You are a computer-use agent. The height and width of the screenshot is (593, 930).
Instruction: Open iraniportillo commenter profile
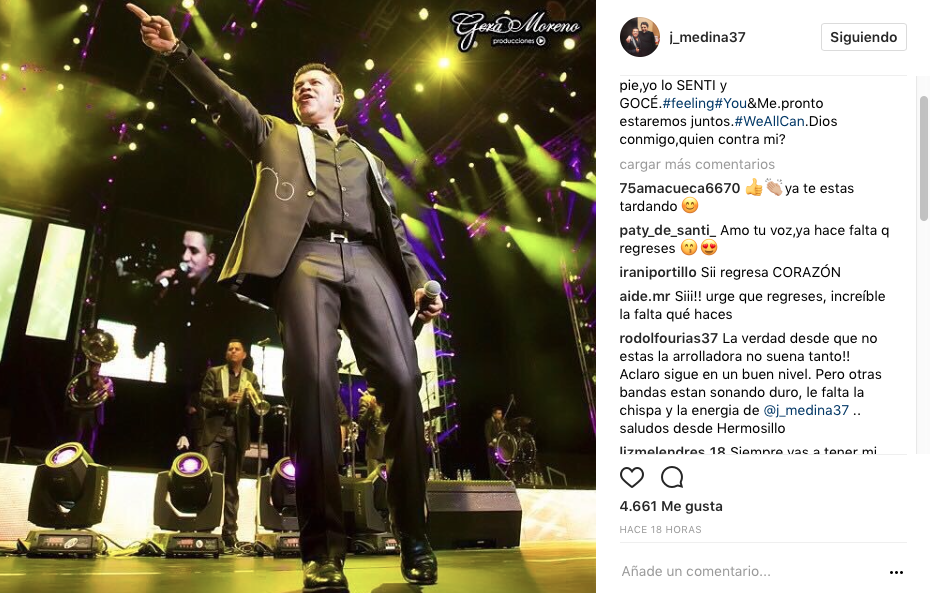click(x=658, y=272)
